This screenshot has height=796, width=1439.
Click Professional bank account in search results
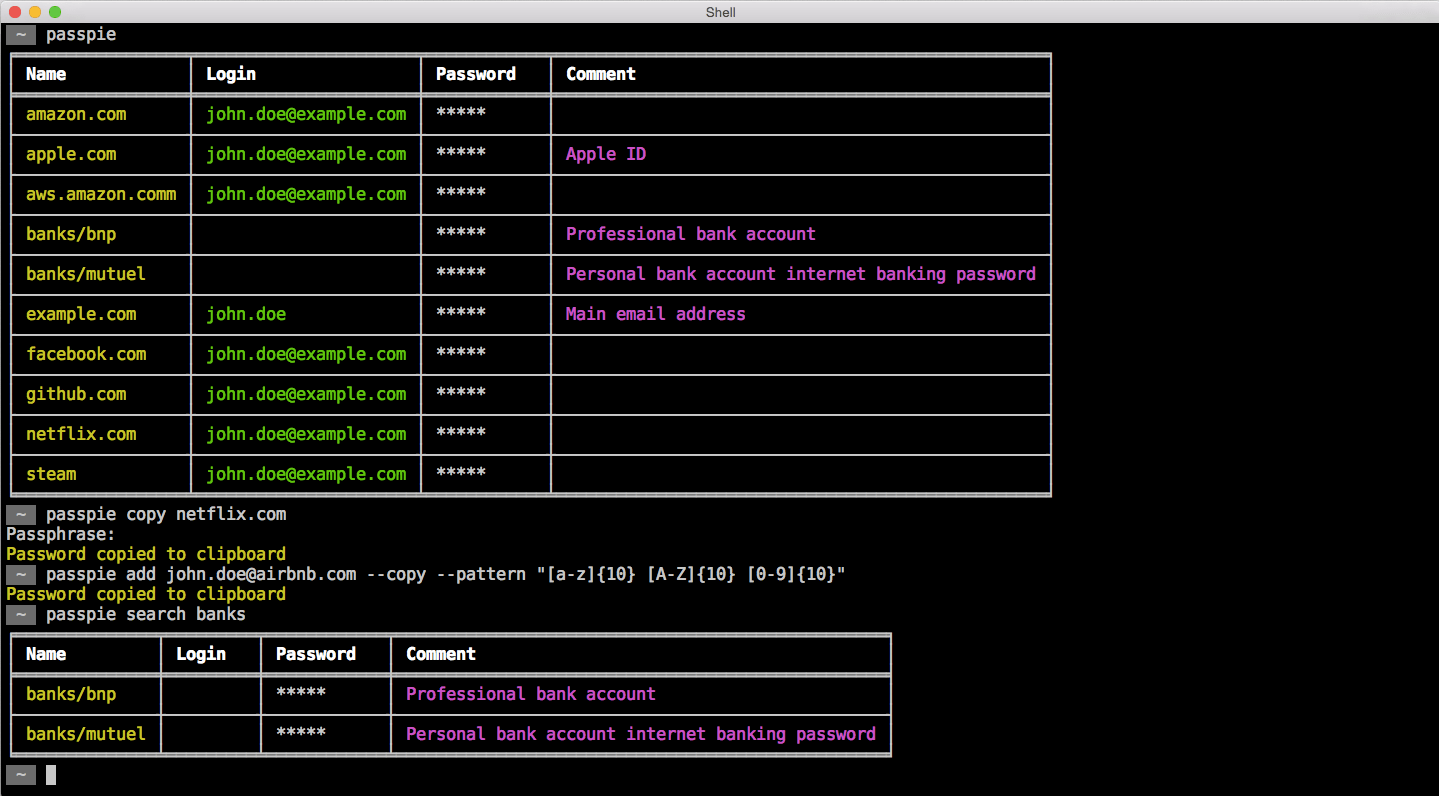tap(531, 694)
